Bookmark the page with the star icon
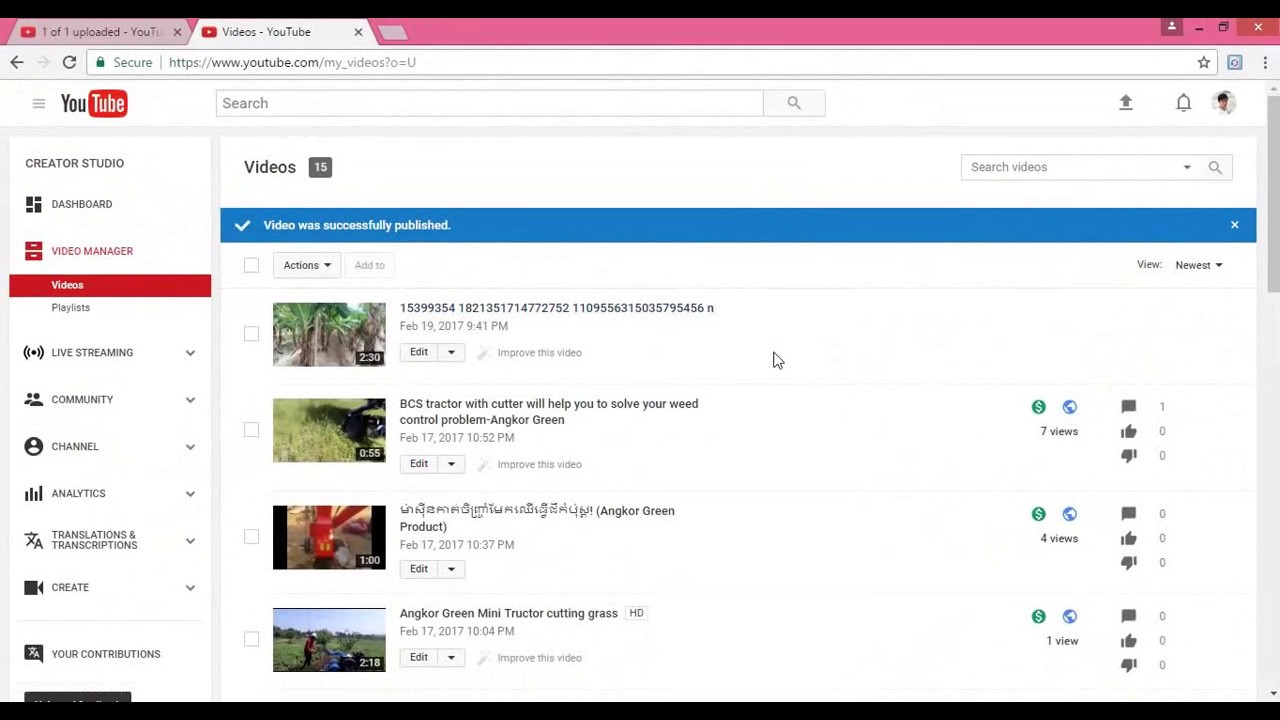The height and width of the screenshot is (720, 1280). [1204, 62]
